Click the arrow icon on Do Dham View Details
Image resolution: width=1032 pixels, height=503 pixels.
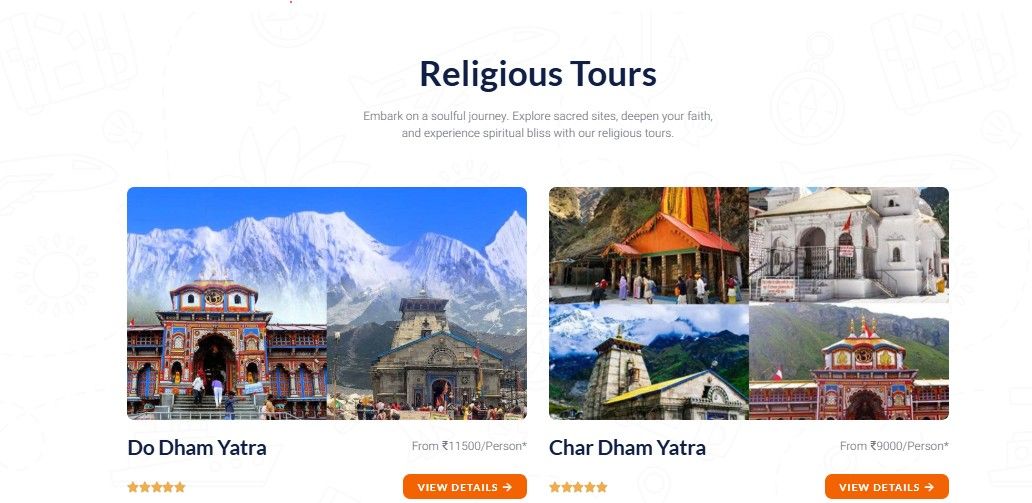click(x=507, y=487)
